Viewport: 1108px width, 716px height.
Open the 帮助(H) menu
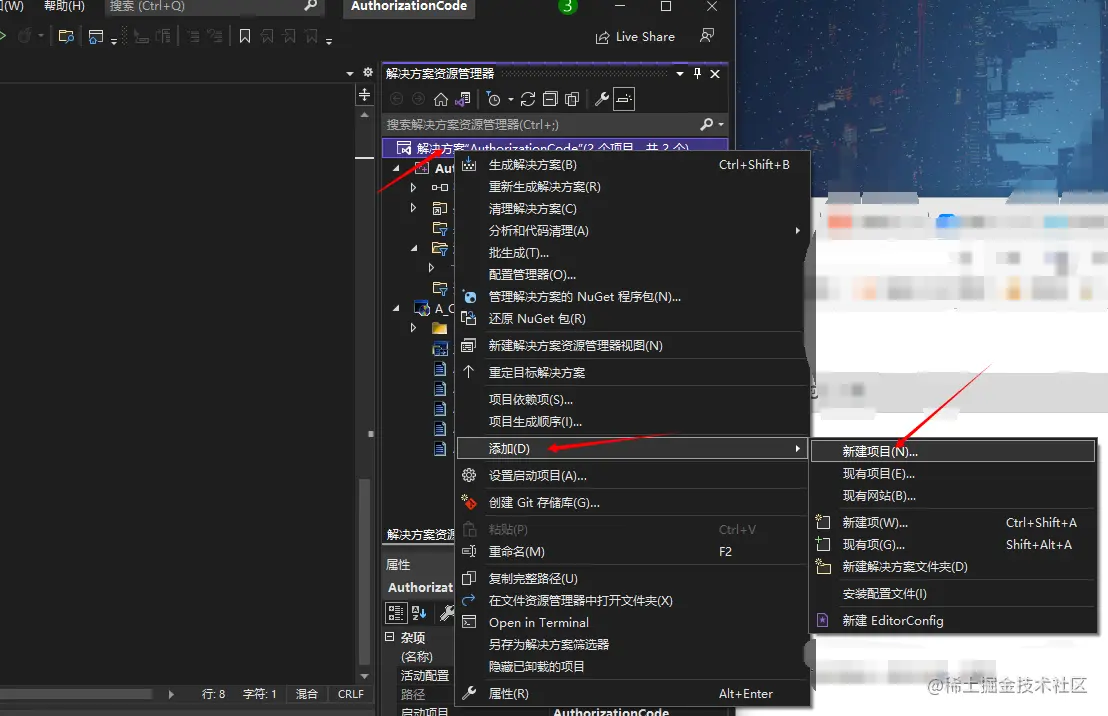[62, 8]
